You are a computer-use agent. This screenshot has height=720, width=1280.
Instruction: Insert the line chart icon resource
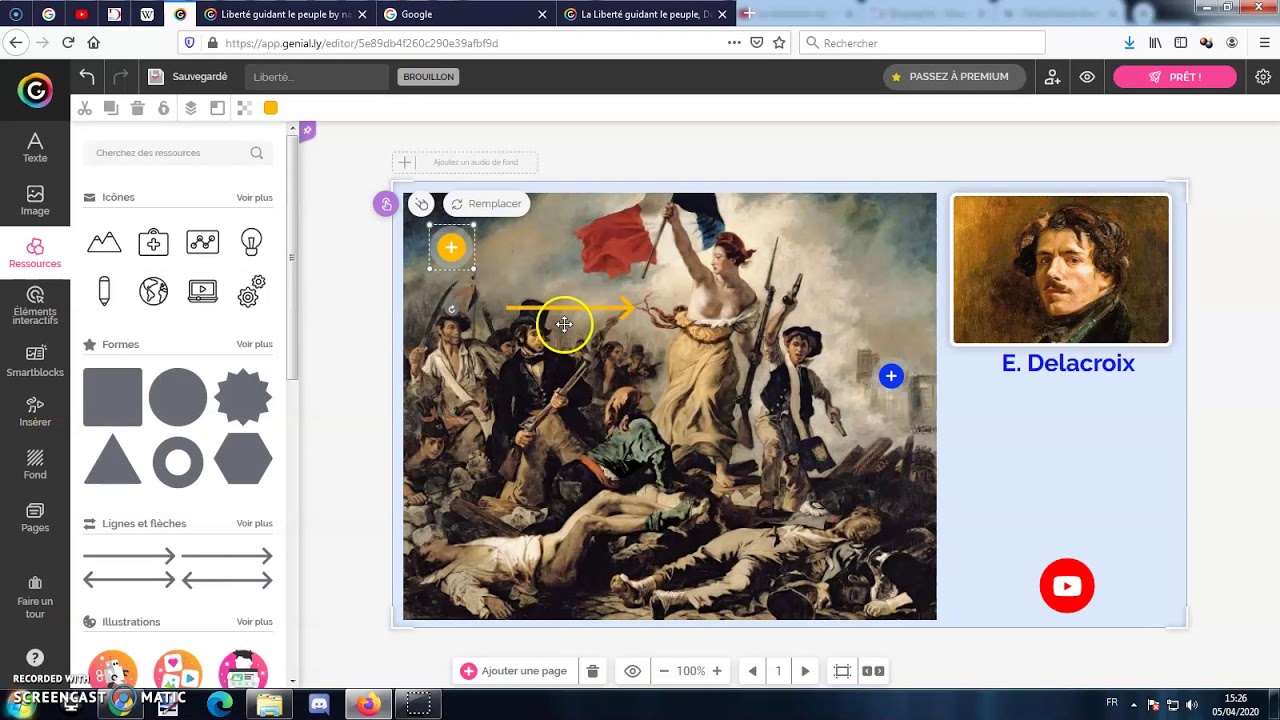pos(203,242)
